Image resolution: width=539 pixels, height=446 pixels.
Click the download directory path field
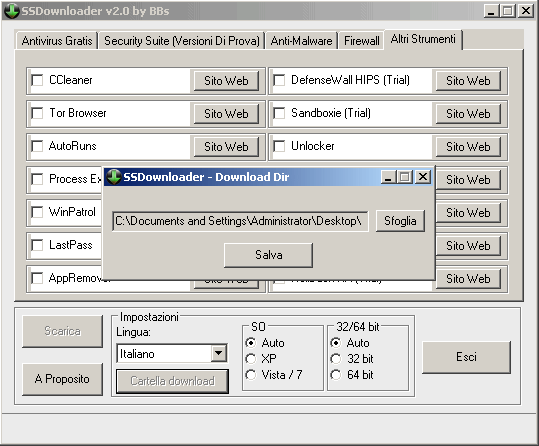pos(240,221)
